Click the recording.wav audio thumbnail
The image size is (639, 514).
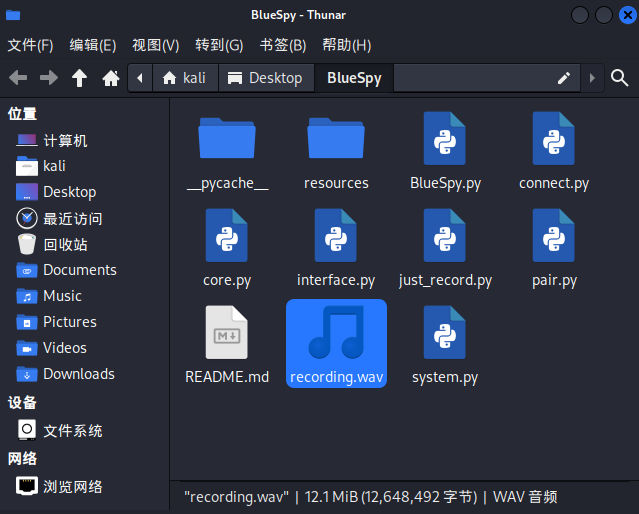point(336,333)
